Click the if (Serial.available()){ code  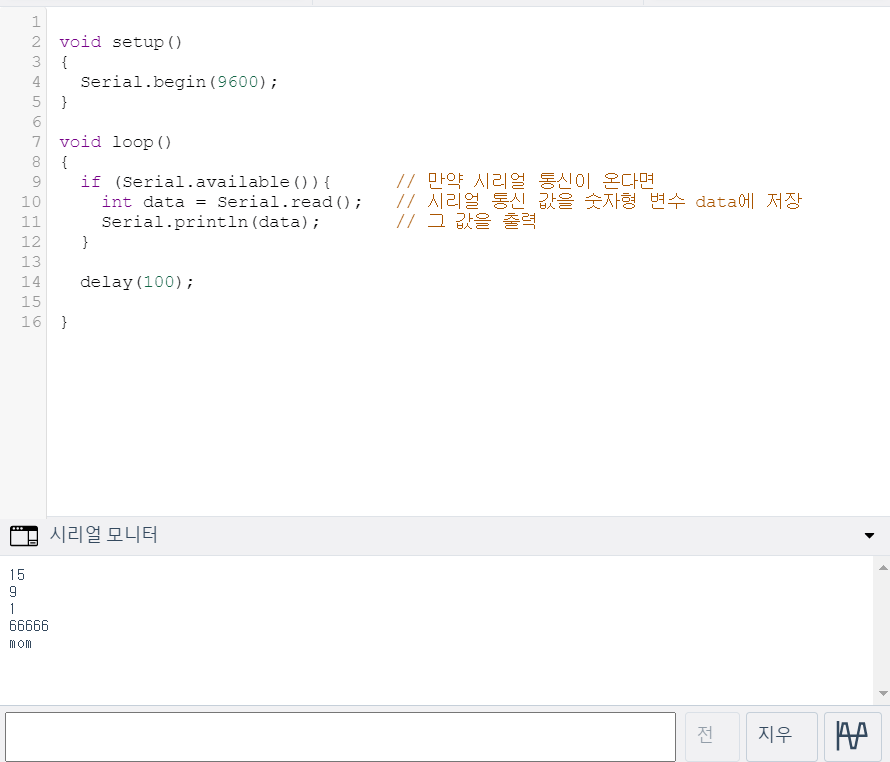[205, 182]
